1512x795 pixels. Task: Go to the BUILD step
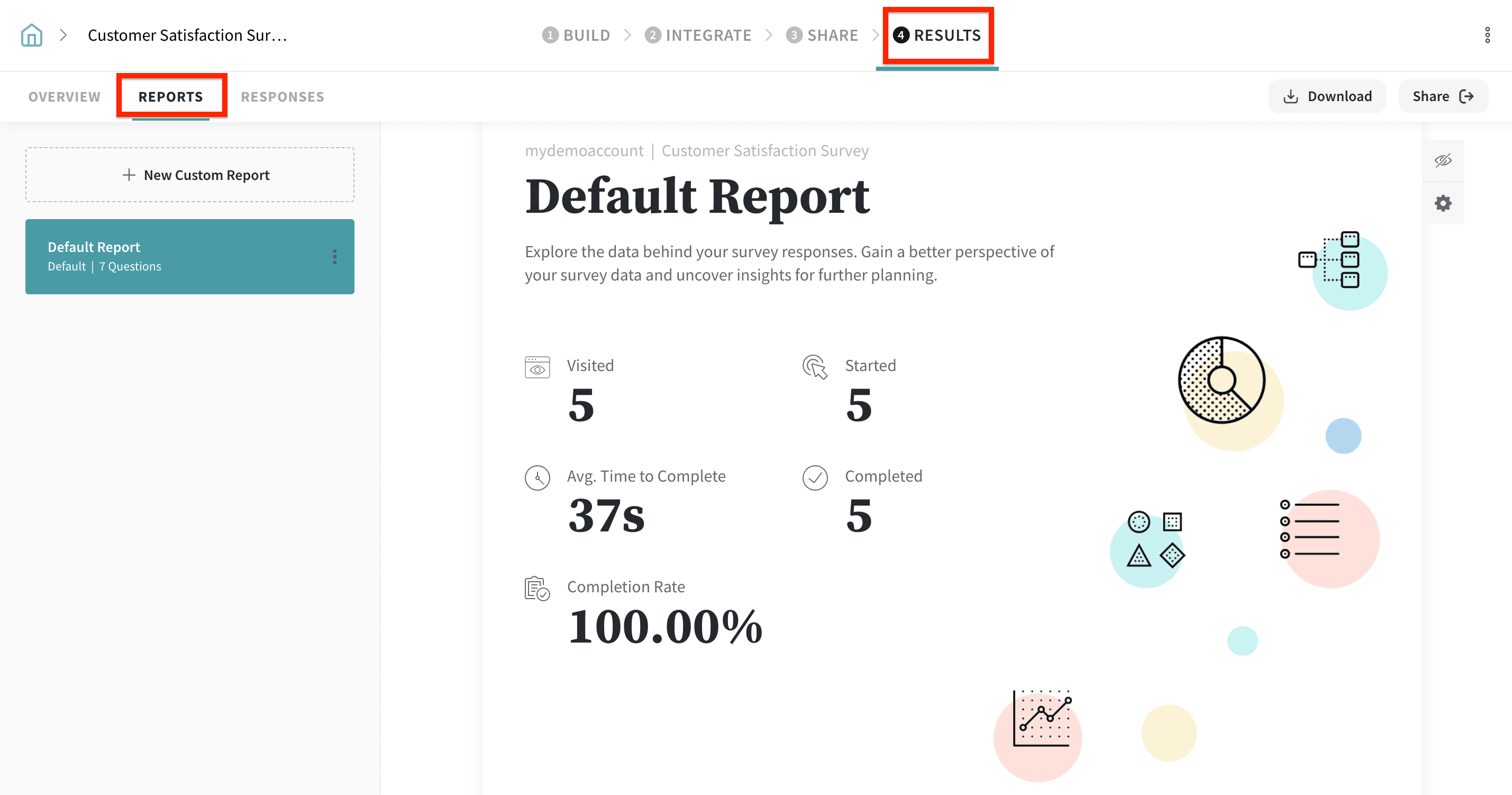tap(577, 35)
